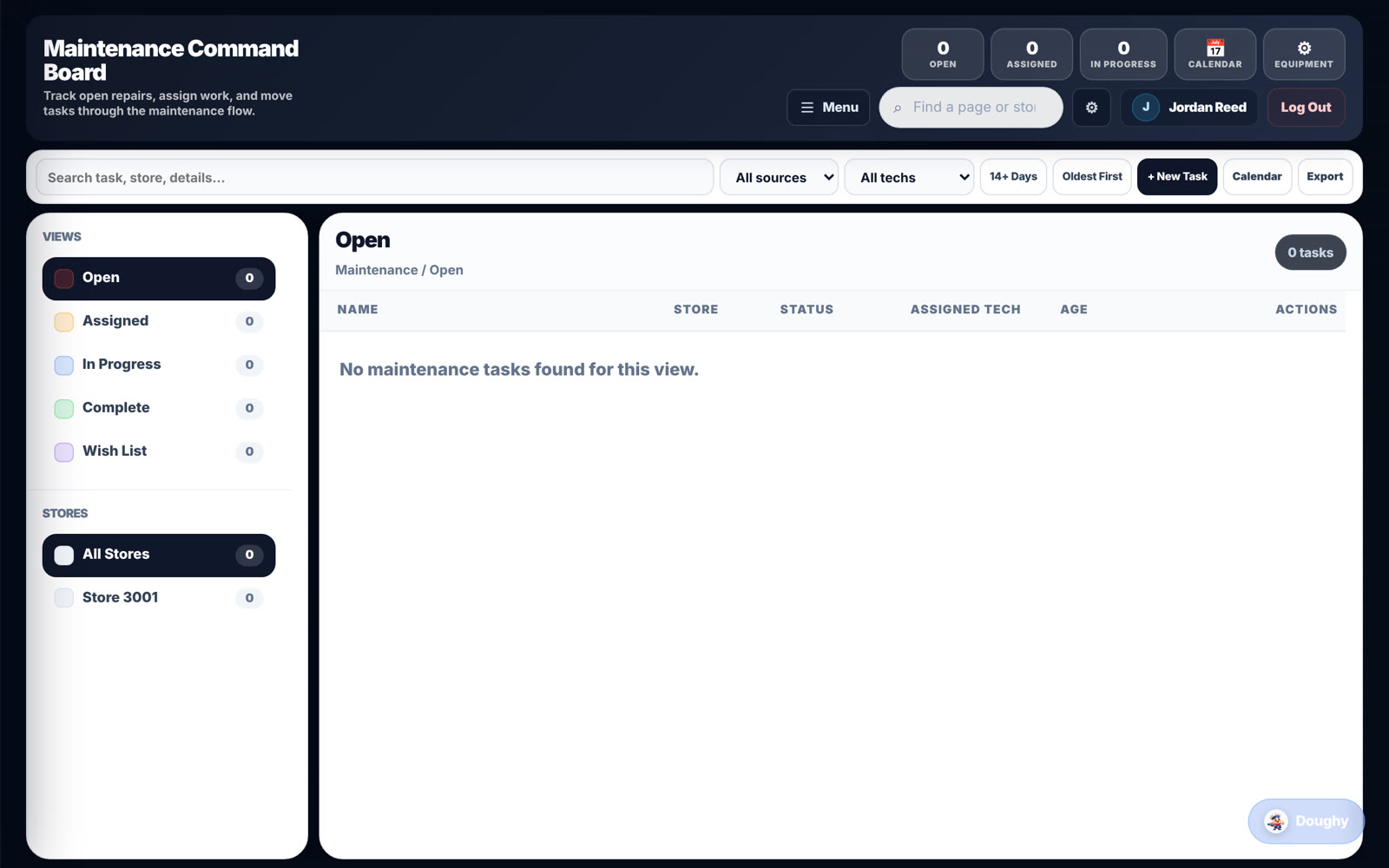The image size is (1389, 868).
Task: Click the + New Task button
Action: [x=1177, y=177]
